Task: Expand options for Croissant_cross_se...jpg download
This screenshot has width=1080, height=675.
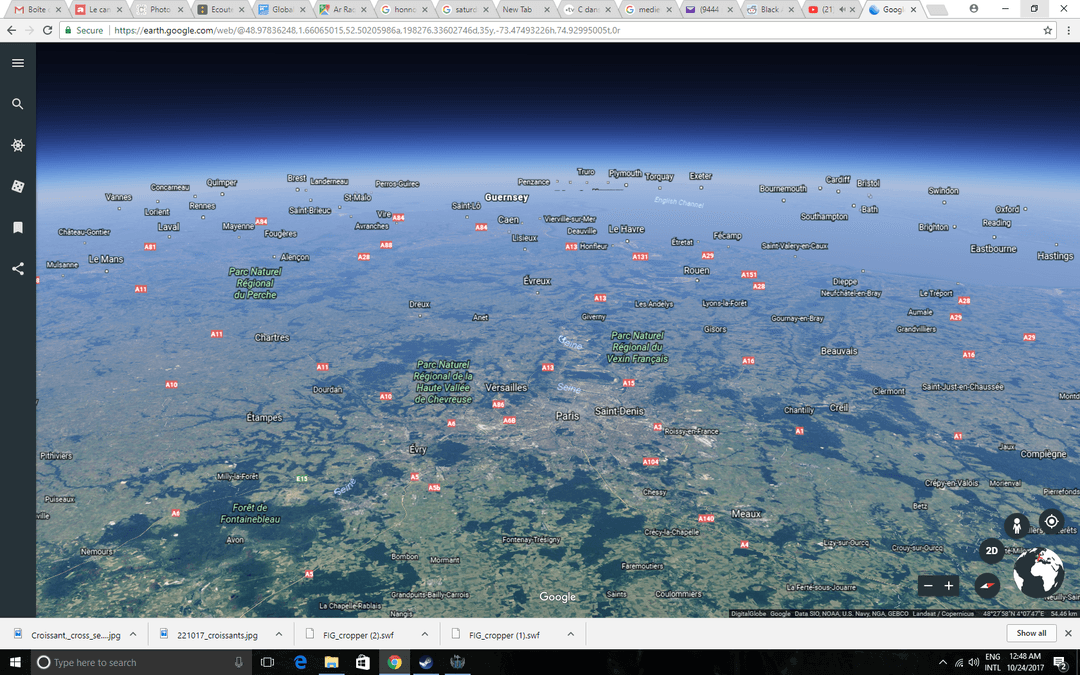Action: click(x=133, y=634)
